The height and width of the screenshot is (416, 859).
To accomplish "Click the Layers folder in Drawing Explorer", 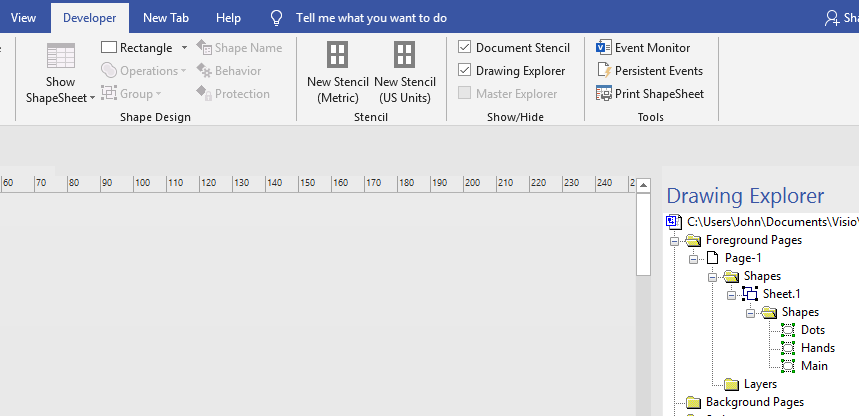I will [x=760, y=384].
